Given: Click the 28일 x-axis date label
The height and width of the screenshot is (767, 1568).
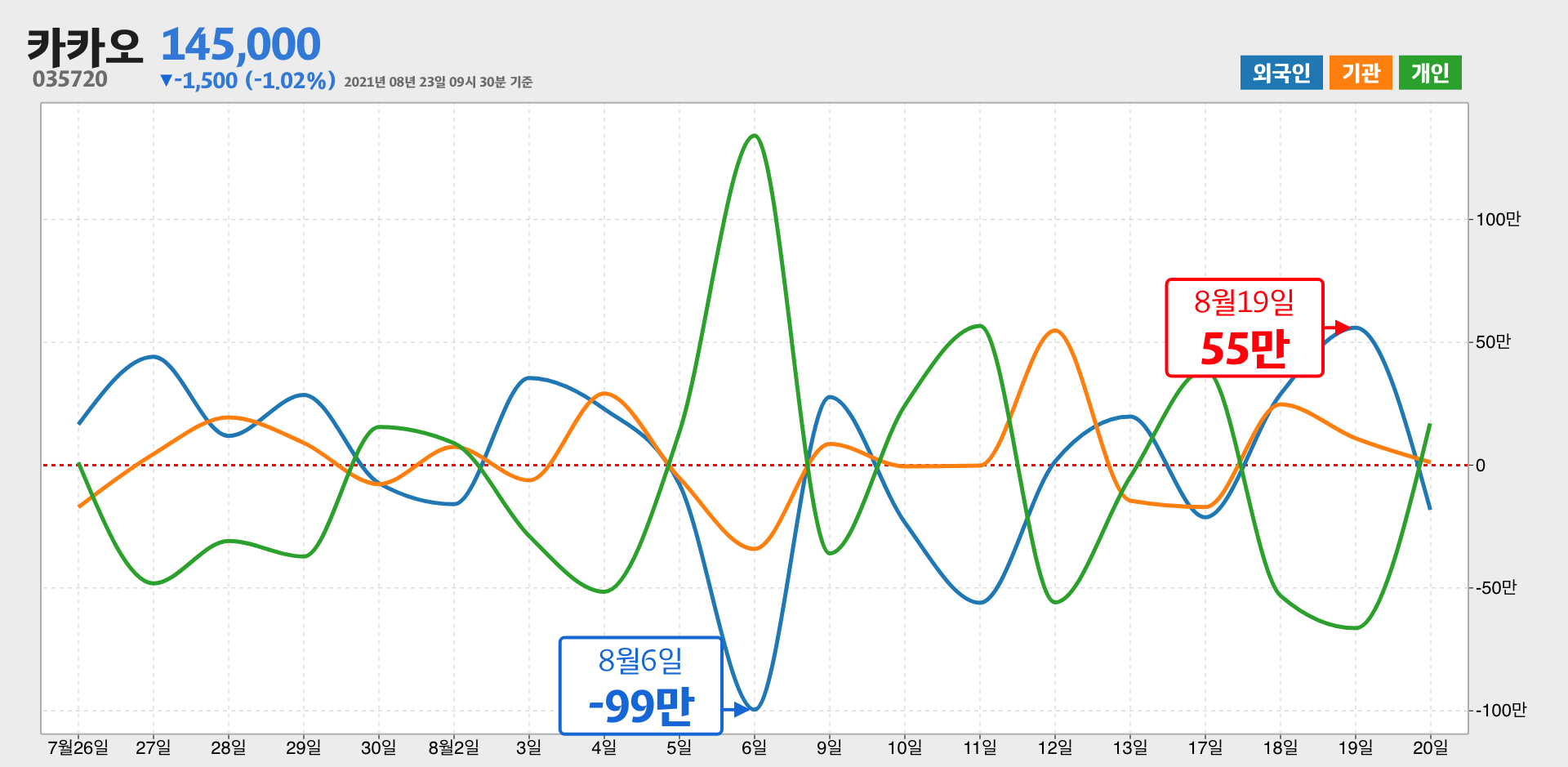Looking at the screenshot, I should pos(229,747).
